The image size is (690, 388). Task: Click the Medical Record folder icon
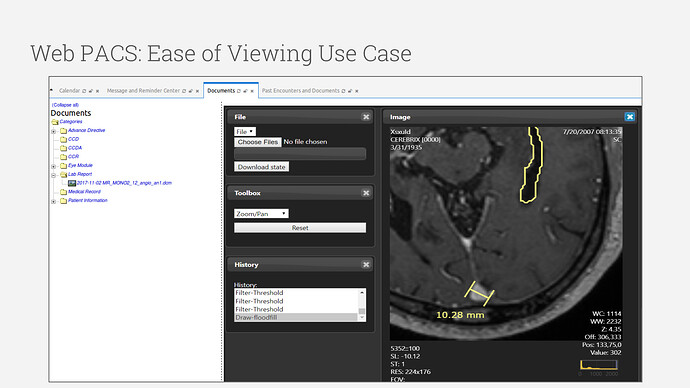(63, 192)
